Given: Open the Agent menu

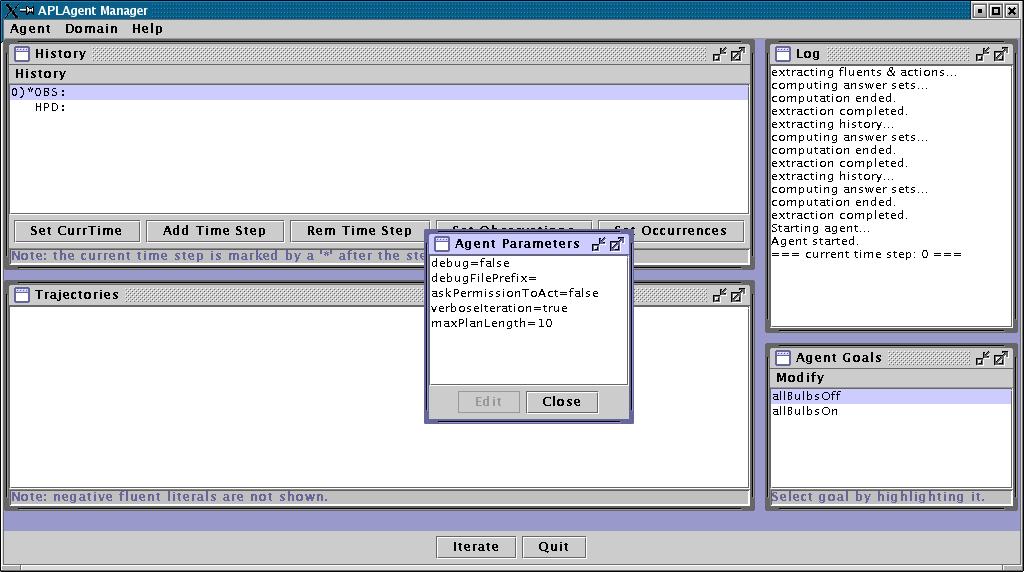Looking at the screenshot, I should (30, 29).
